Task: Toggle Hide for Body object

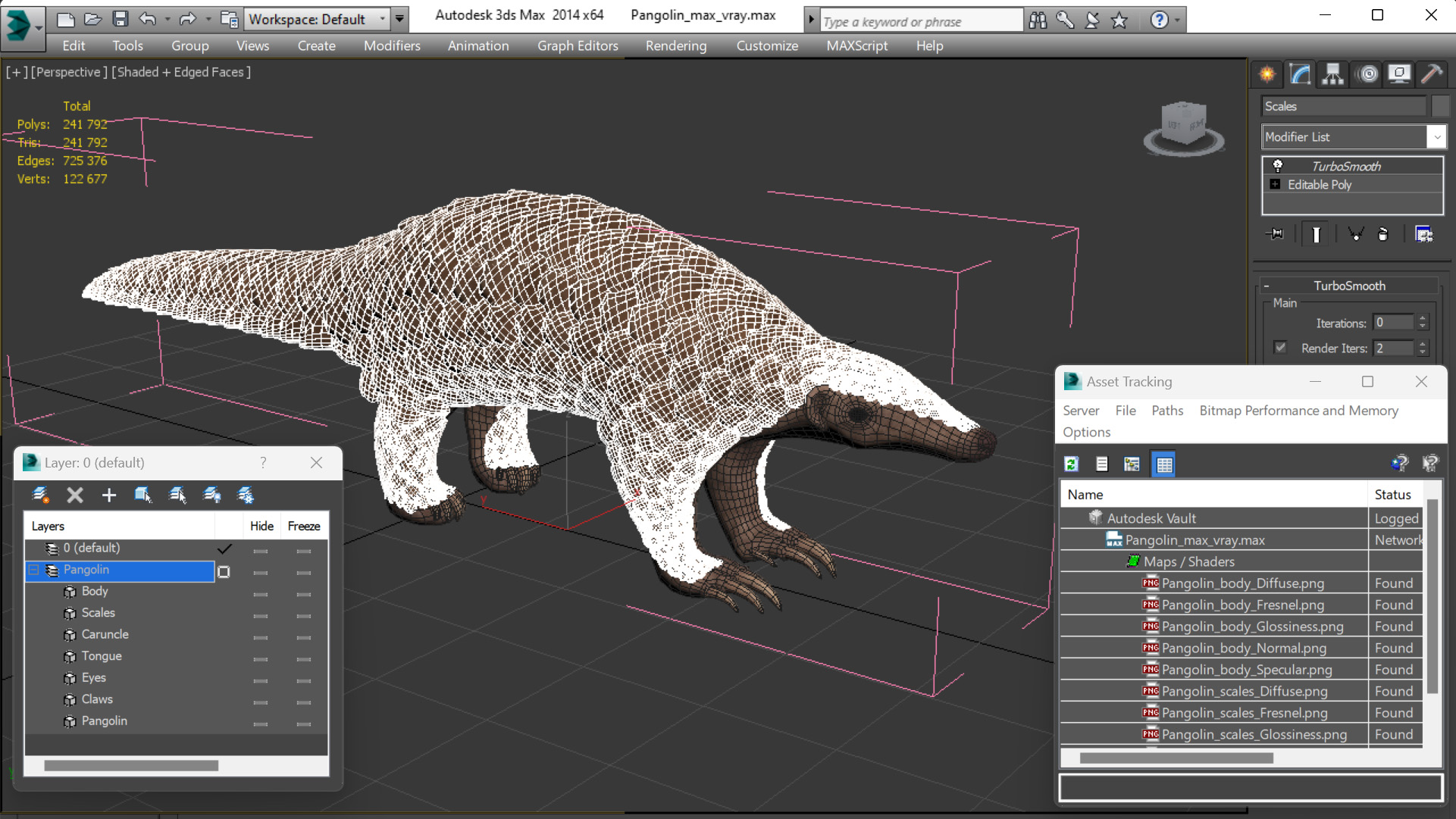Action: pyautogui.click(x=261, y=594)
